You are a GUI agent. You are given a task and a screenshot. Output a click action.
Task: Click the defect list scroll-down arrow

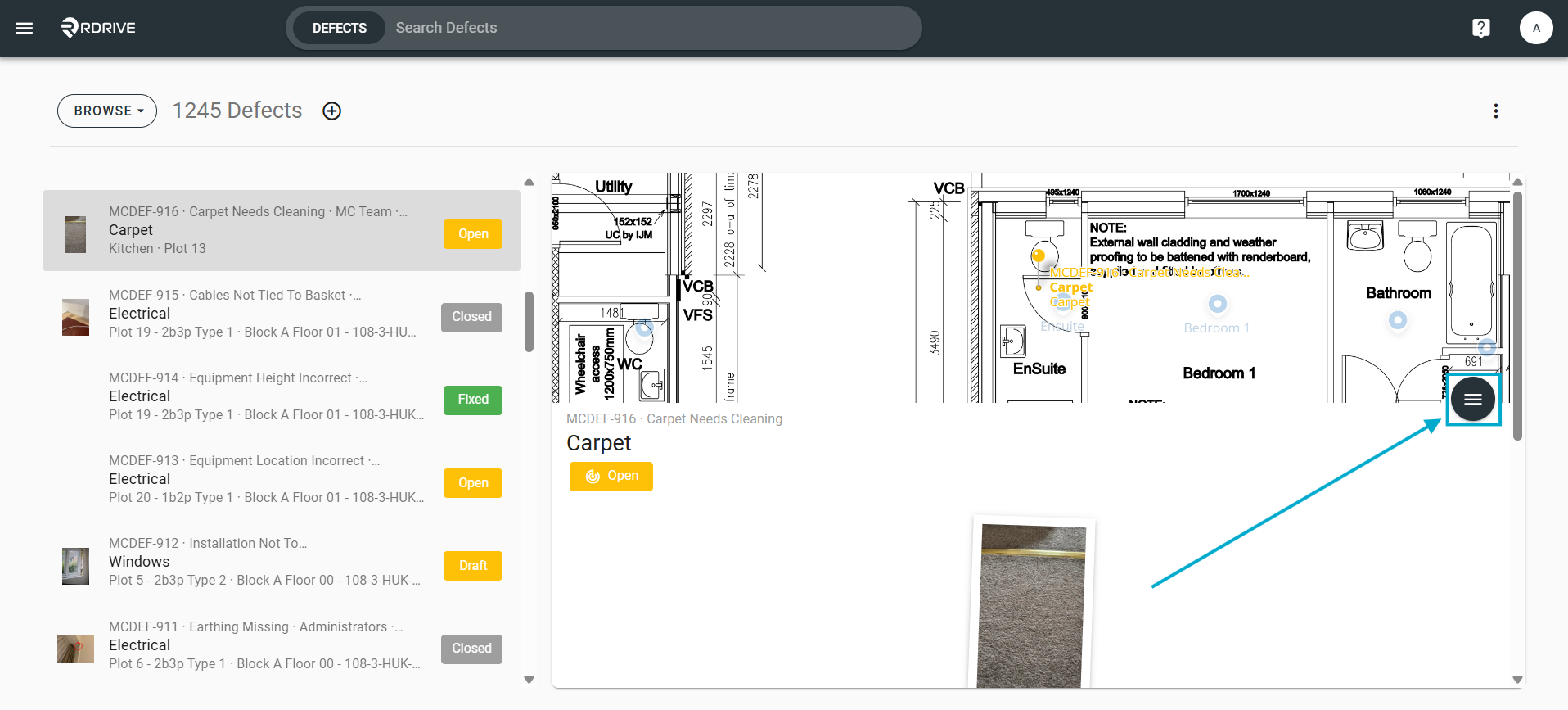point(529,679)
